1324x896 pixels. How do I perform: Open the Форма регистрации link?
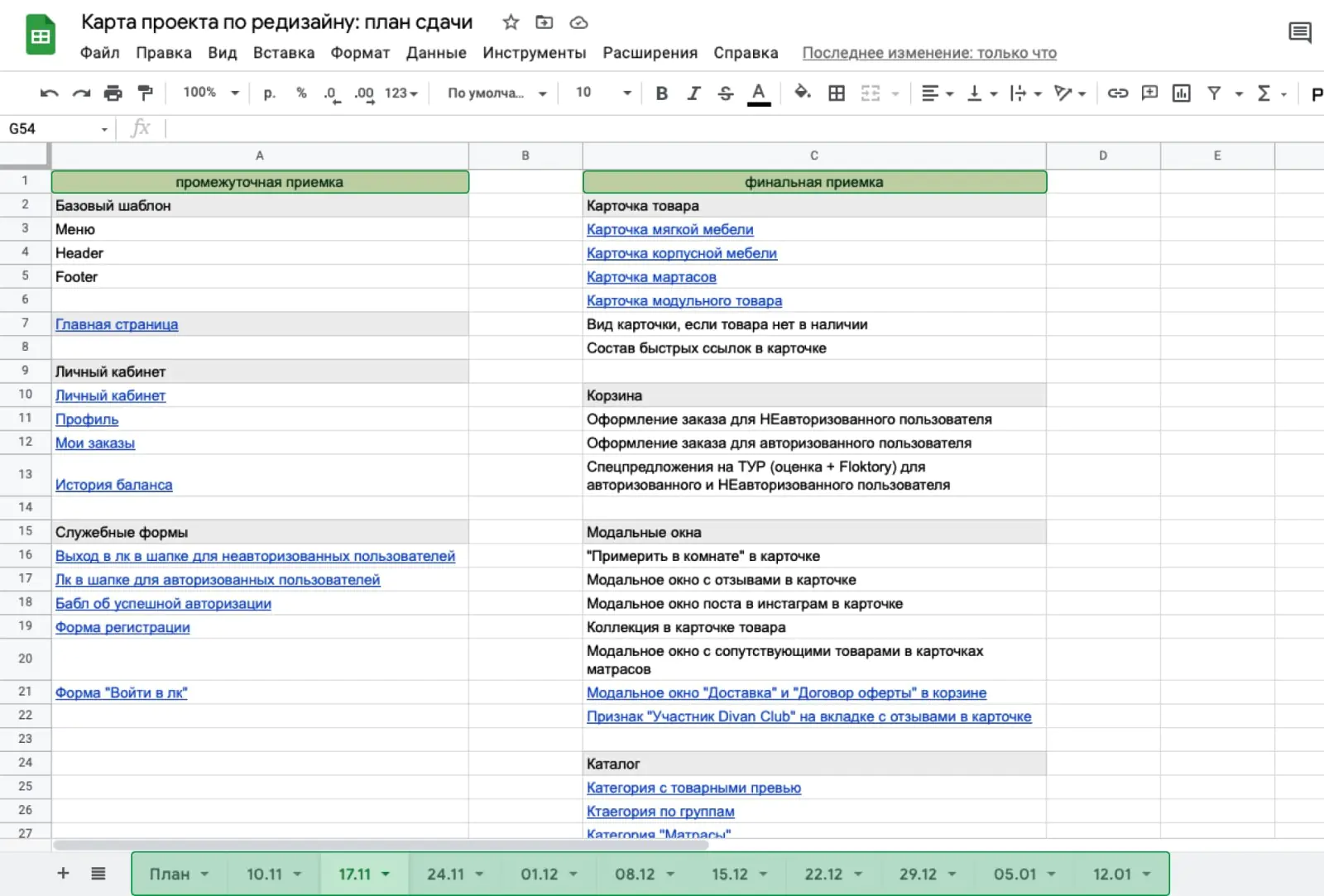(x=122, y=627)
